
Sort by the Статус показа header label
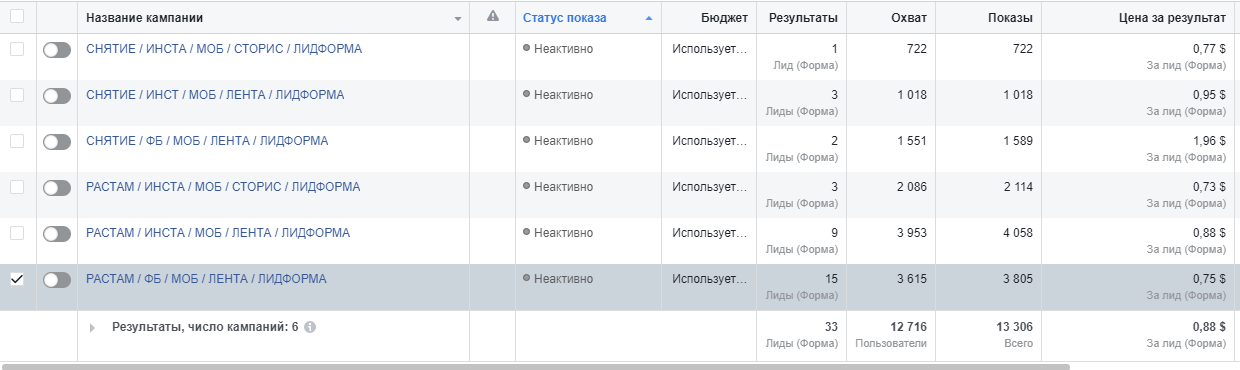pos(564,17)
